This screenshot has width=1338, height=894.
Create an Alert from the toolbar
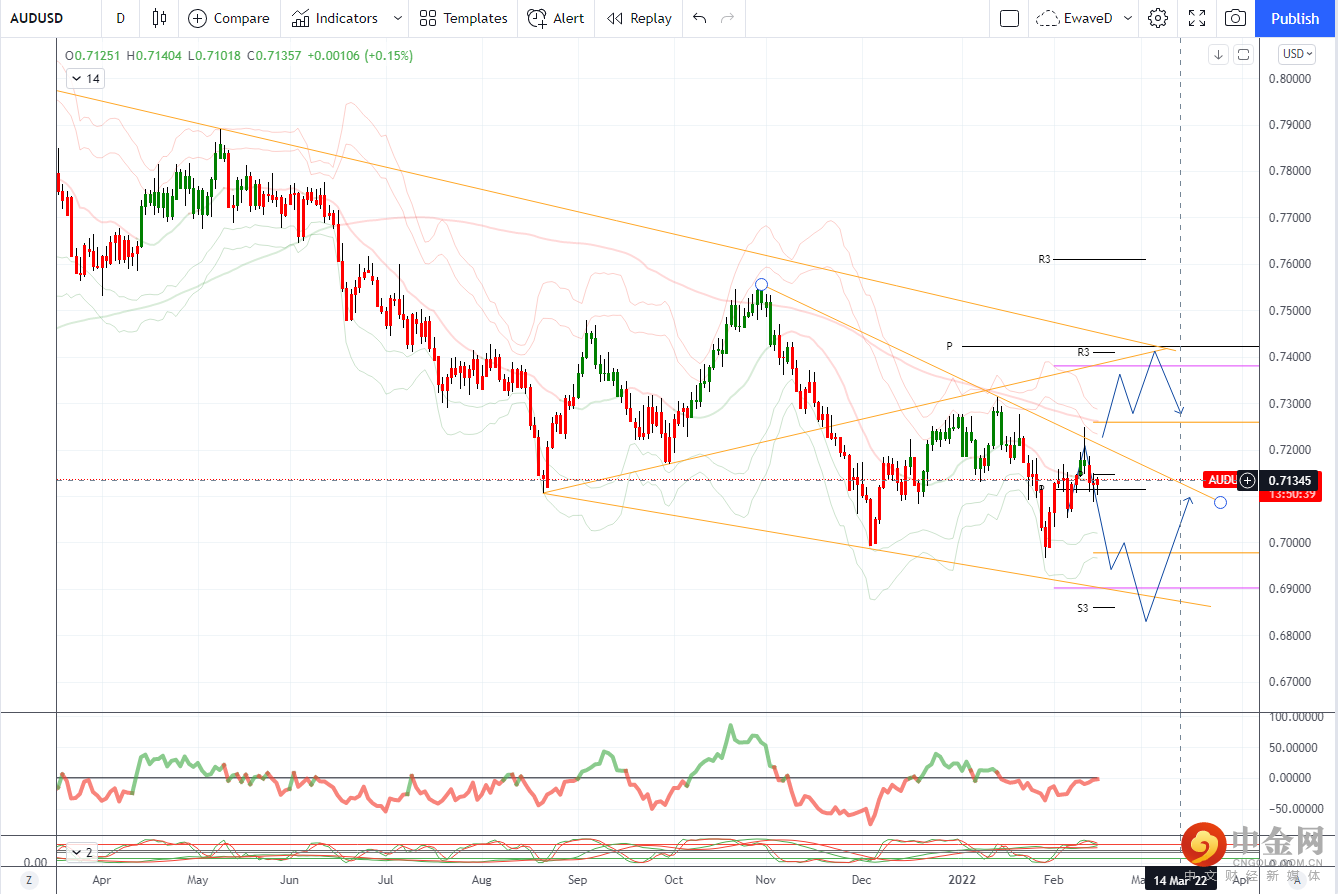[x=556, y=18]
